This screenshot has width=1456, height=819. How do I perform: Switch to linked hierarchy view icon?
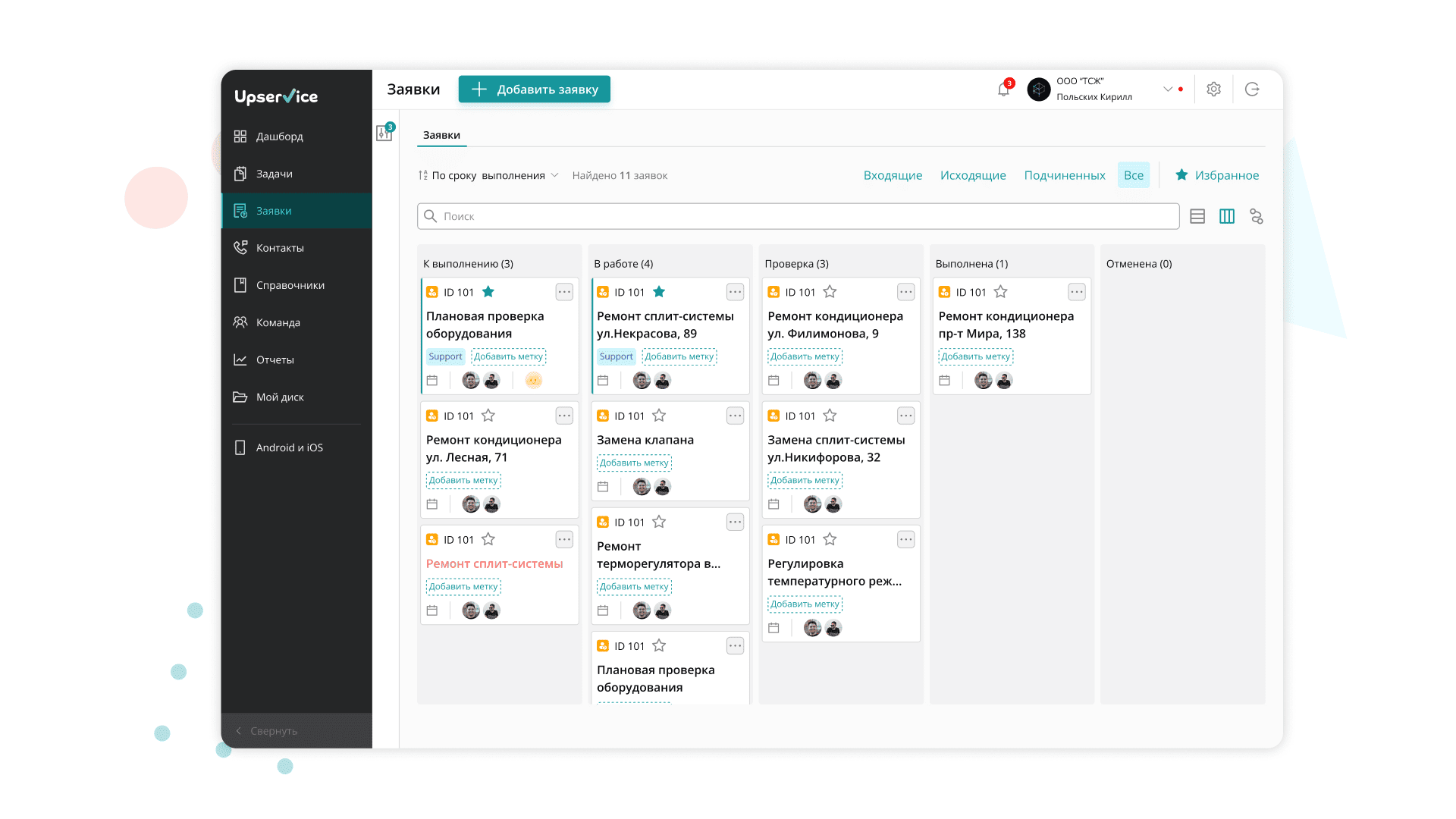tap(1257, 217)
